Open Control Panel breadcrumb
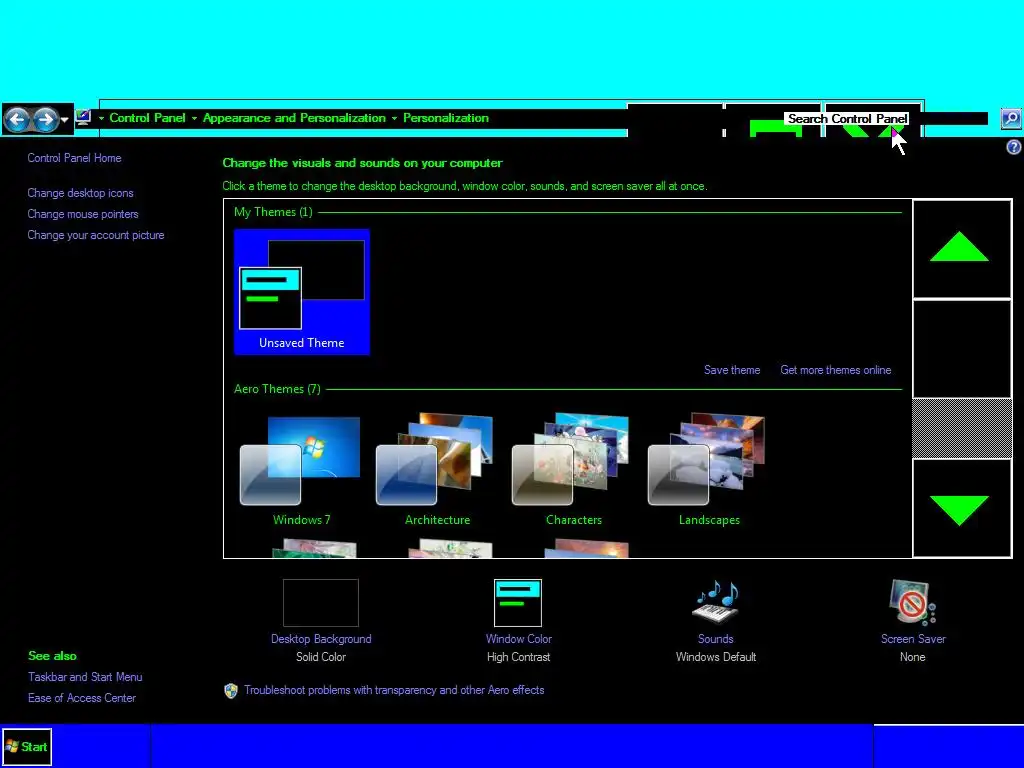1024x768 pixels. click(x=148, y=118)
